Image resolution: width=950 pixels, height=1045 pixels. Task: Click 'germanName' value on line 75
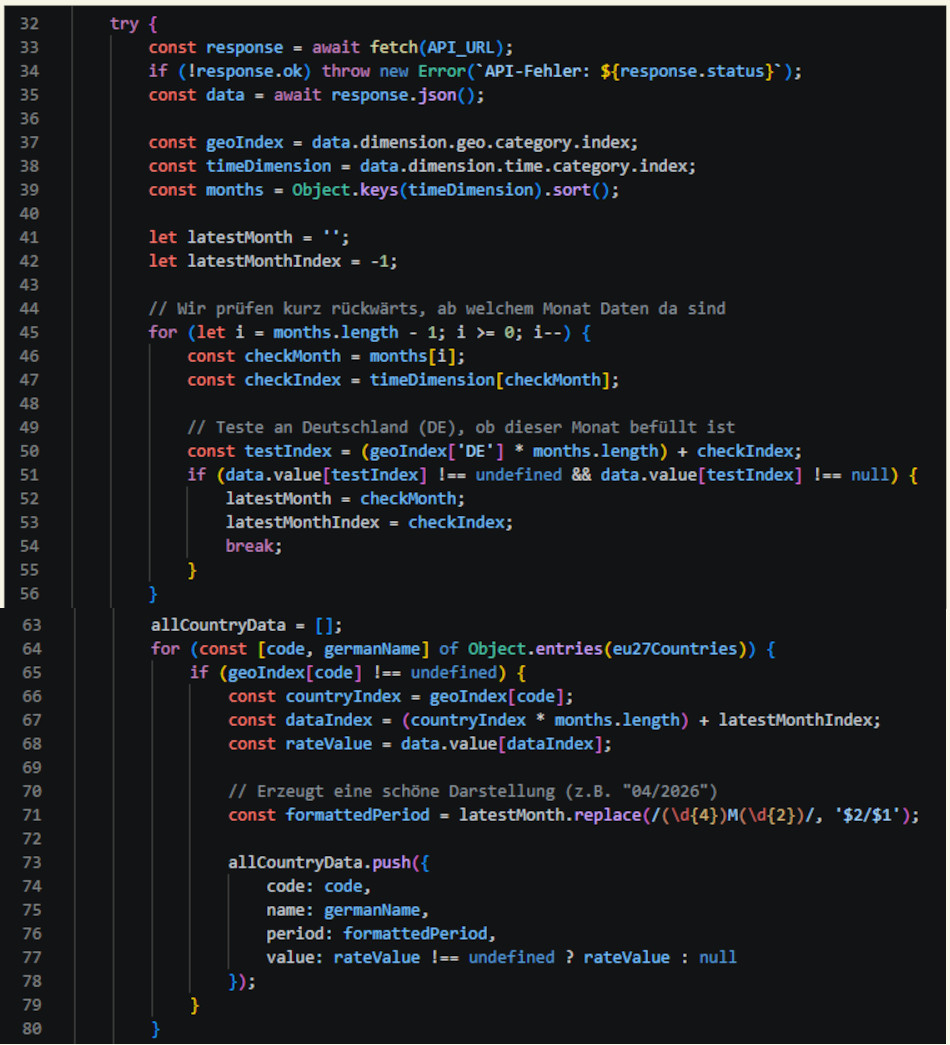point(373,910)
